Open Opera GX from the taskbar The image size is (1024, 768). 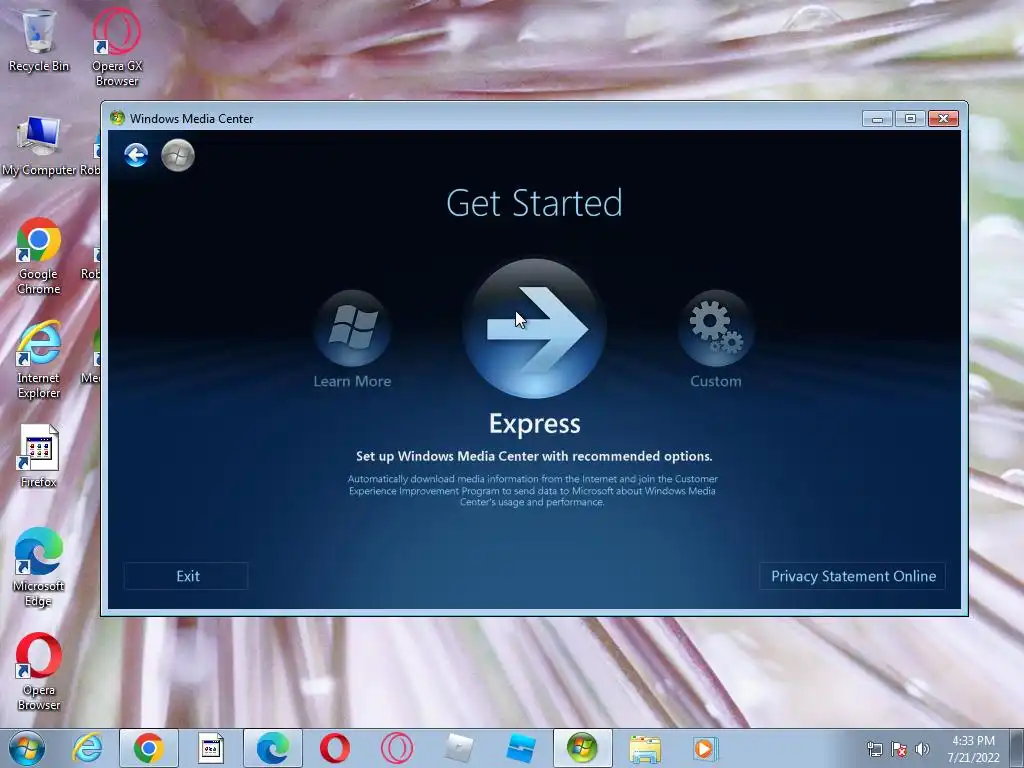pos(396,748)
